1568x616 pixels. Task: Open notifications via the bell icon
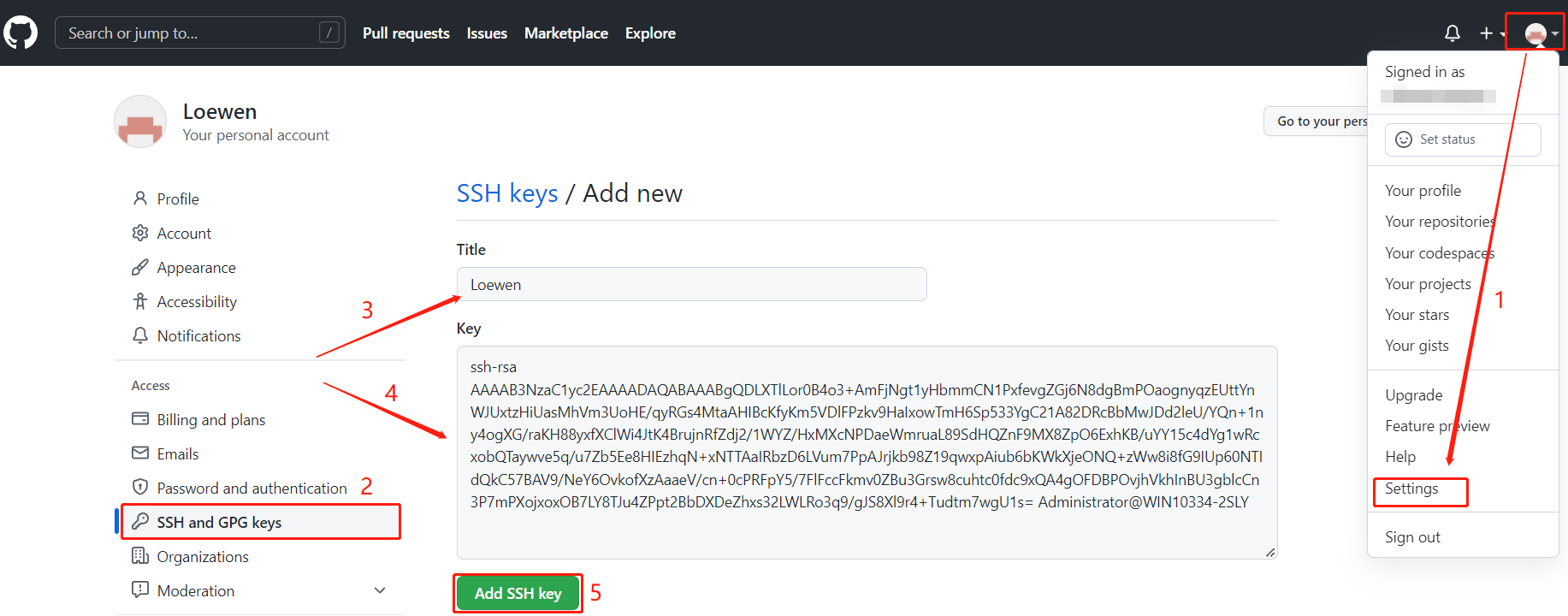click(1452, 33)
